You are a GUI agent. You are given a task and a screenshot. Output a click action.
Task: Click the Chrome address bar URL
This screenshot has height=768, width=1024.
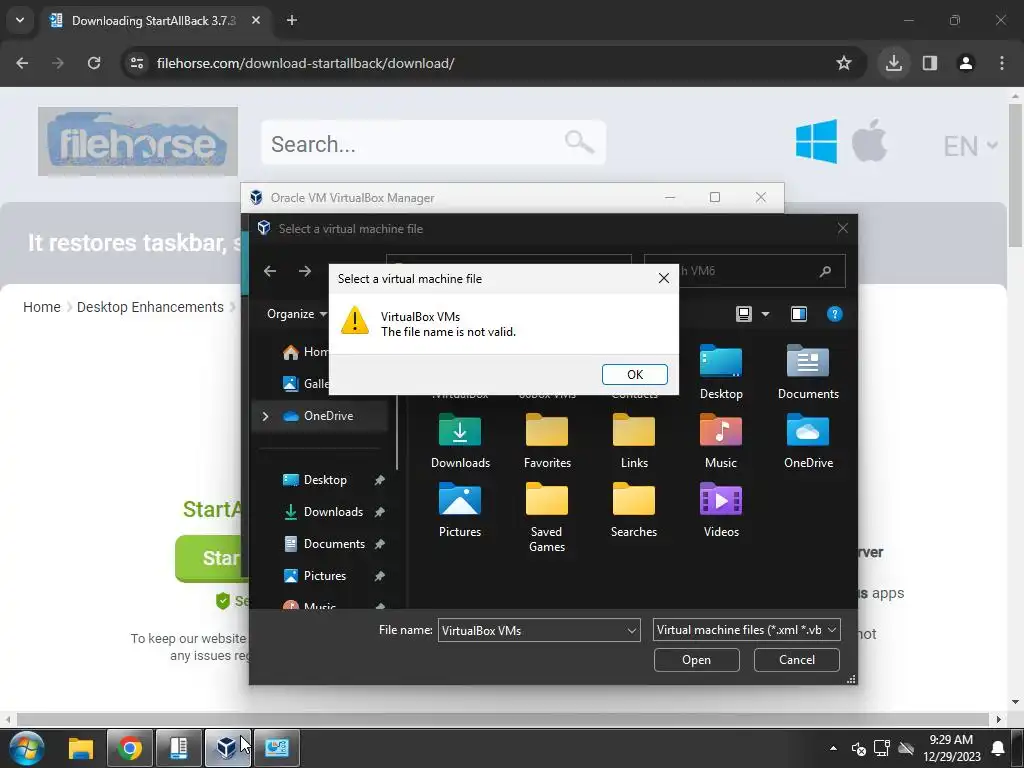[x=306, y=63]
